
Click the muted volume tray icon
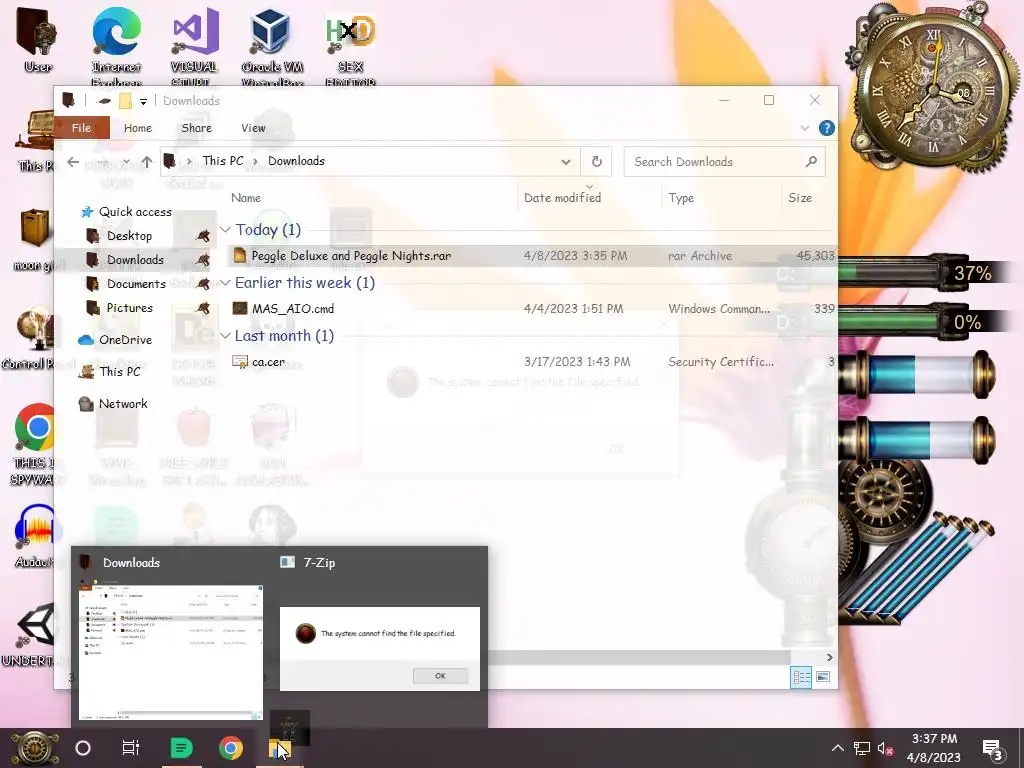click(x=886, y=748)
